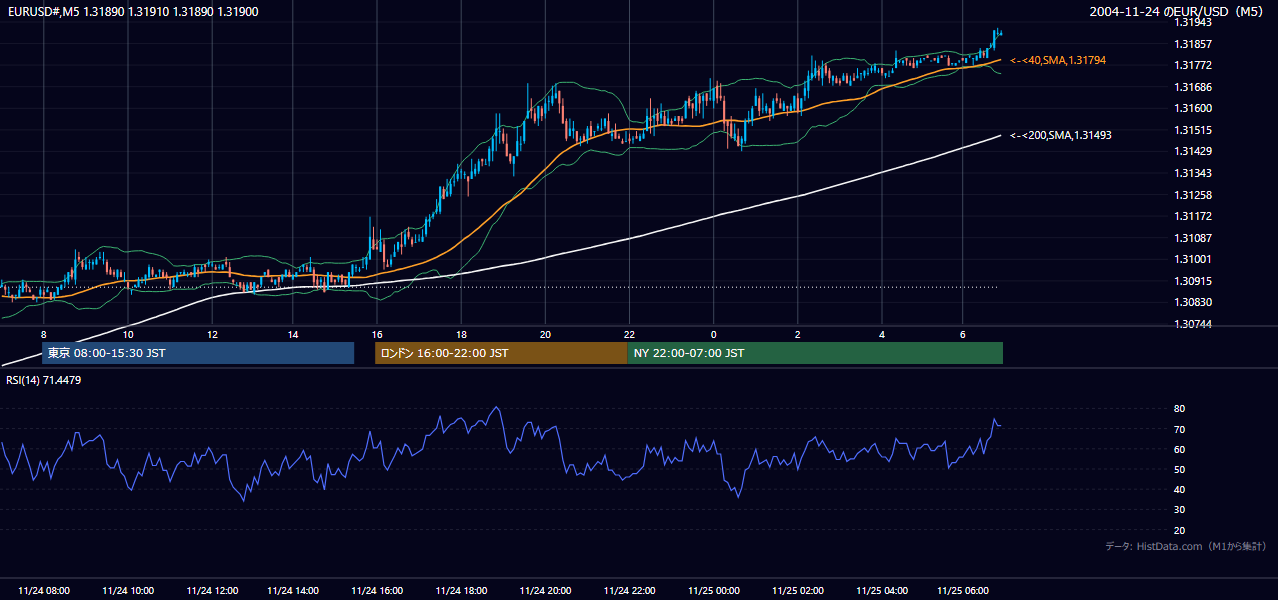Select the NY 22:00-07:00 JST session bar
This screenshot has width=1278, height=600.
(815, 353)
